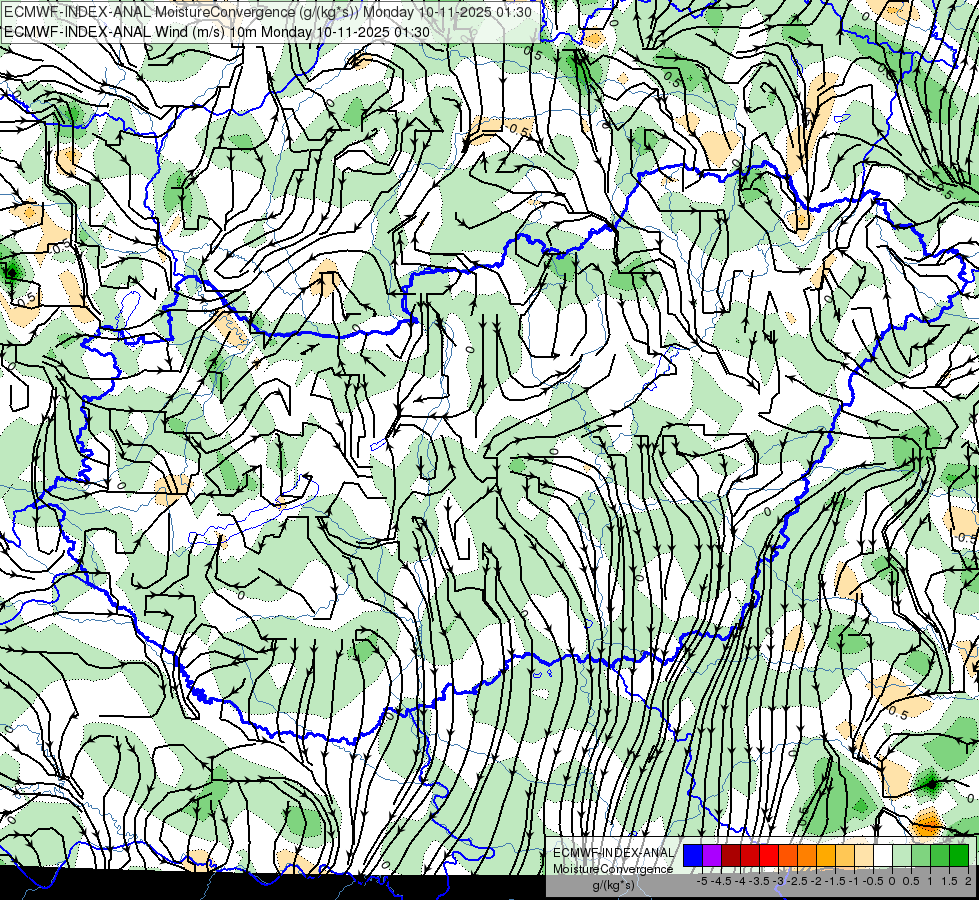
Task: Click the legend text MoistureConvergence
Action: (613, 869)
